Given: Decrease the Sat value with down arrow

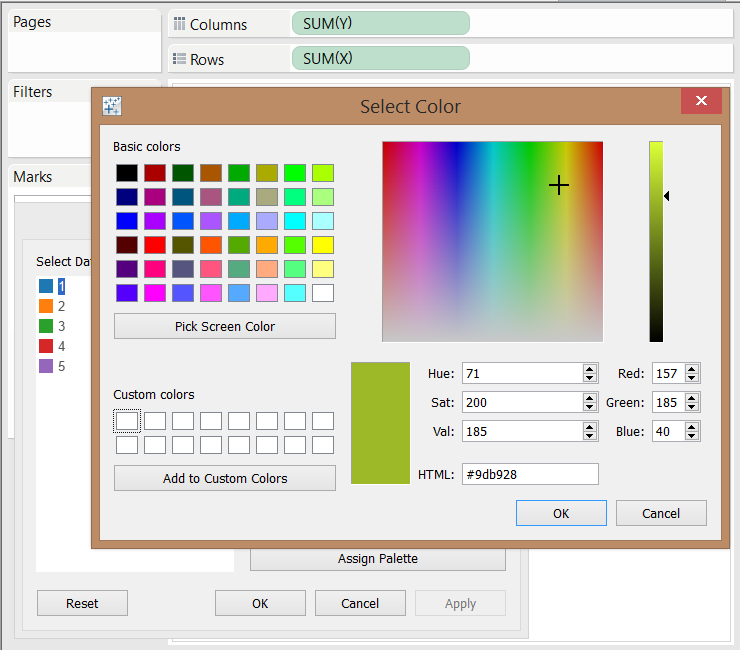Looking at the screenshot, I should click(590, 407).
